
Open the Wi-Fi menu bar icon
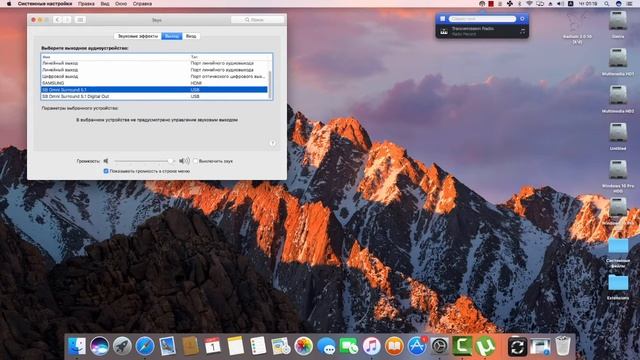pyautogui.click(x=529, y=4)
